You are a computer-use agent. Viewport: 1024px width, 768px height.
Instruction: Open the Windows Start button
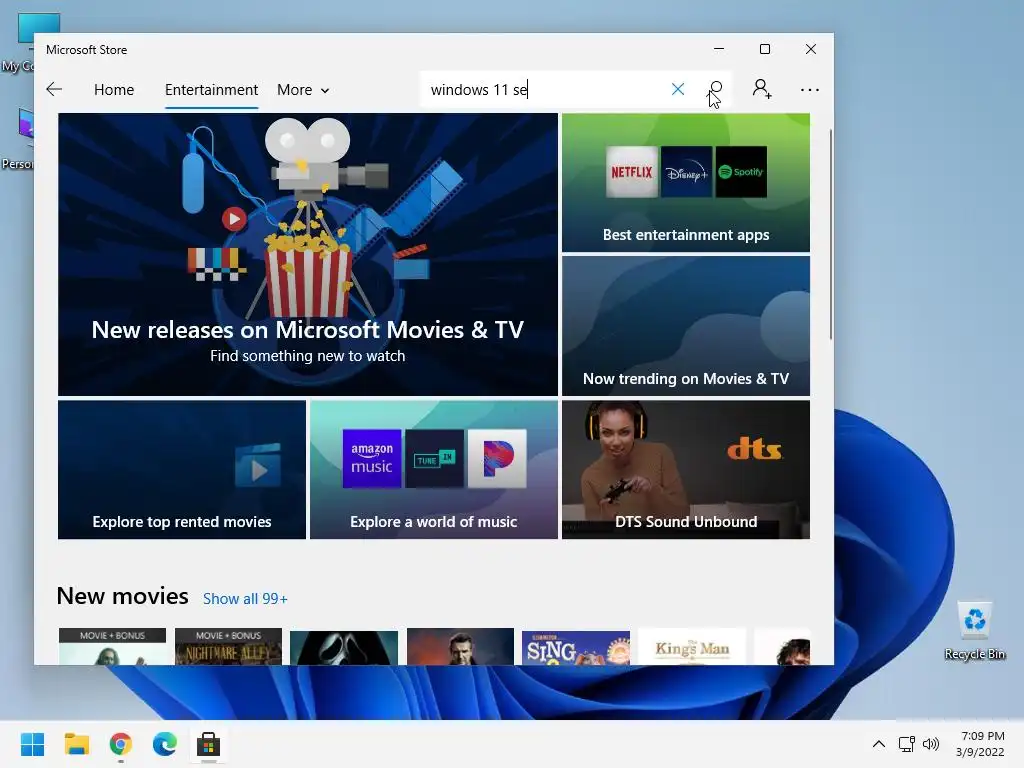32,744
